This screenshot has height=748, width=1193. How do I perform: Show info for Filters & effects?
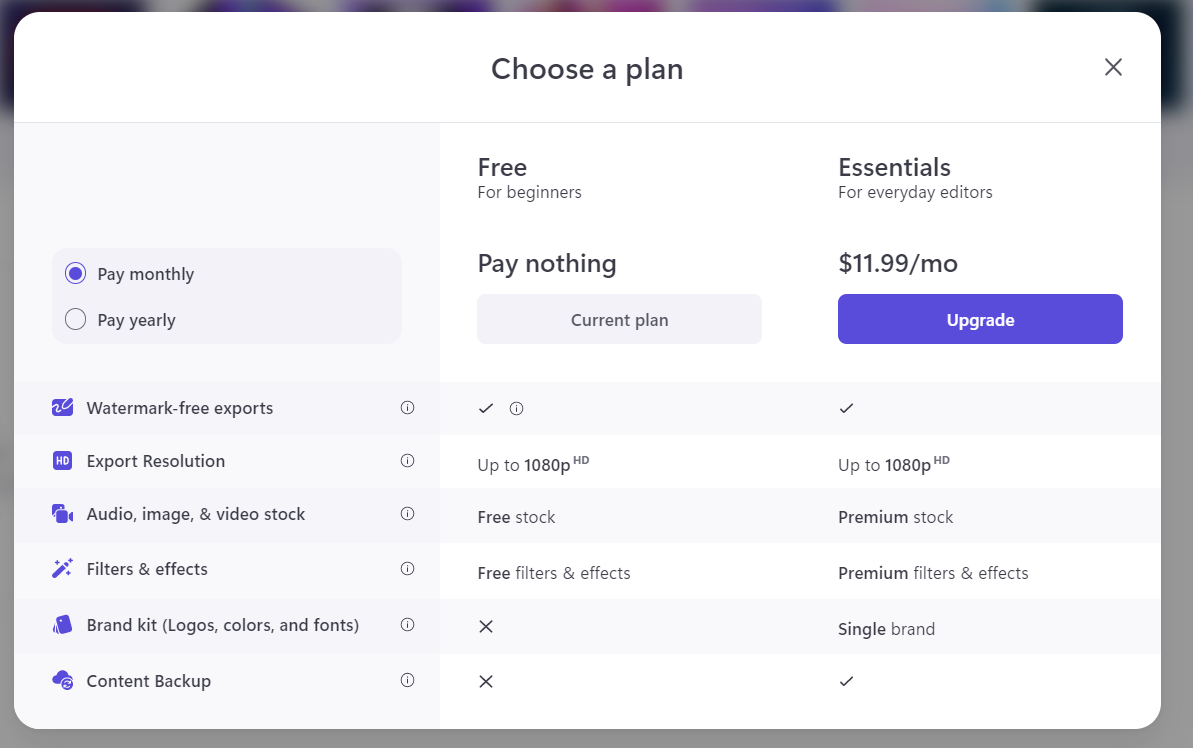pyautogui.click(x=408, y=568)
